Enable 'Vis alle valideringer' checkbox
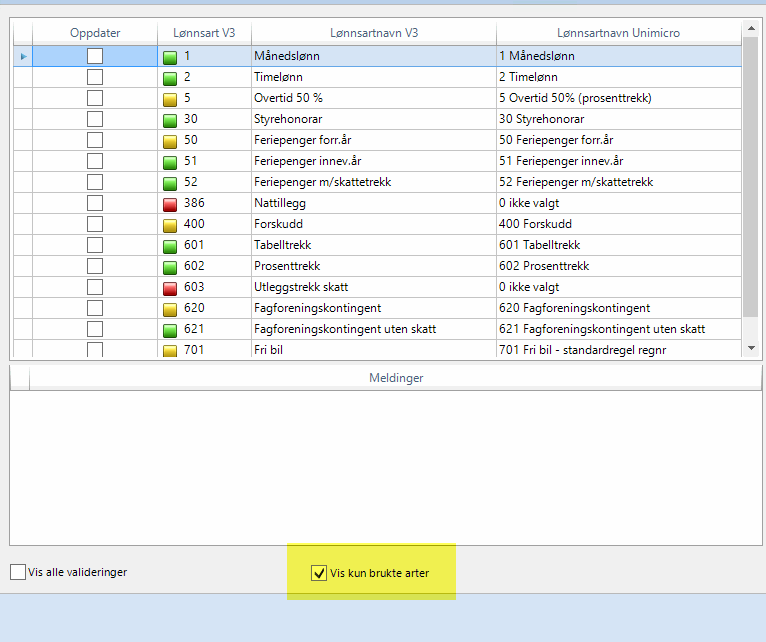This screenshot has height=642, width=766. [x=18, y=573]
